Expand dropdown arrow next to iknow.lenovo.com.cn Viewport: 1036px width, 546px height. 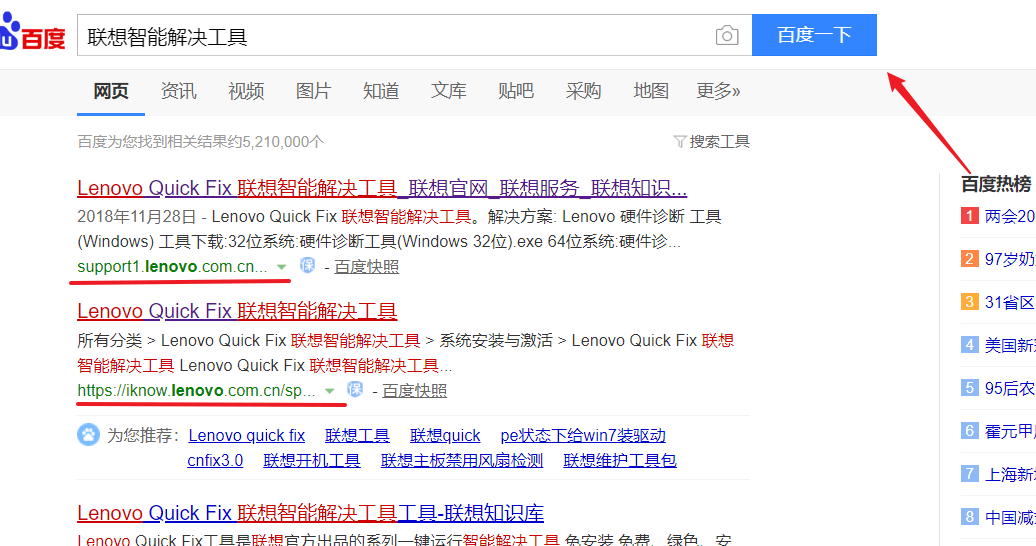(329, 391)
